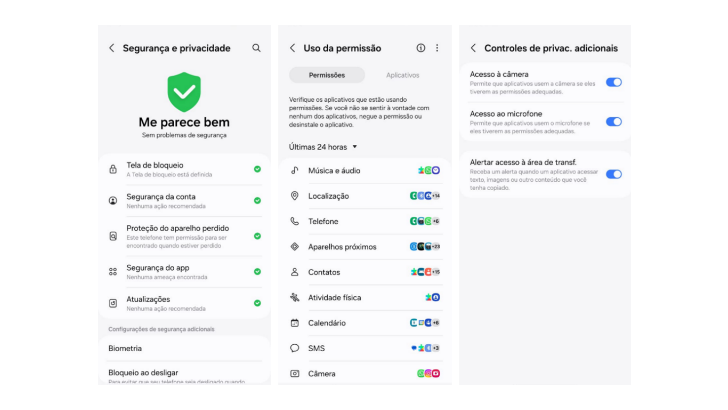The width and height of the screenshot is (728, 410).
Task: Open three-dot menu in Uso da permissão
Action: [x=437, y=48]
